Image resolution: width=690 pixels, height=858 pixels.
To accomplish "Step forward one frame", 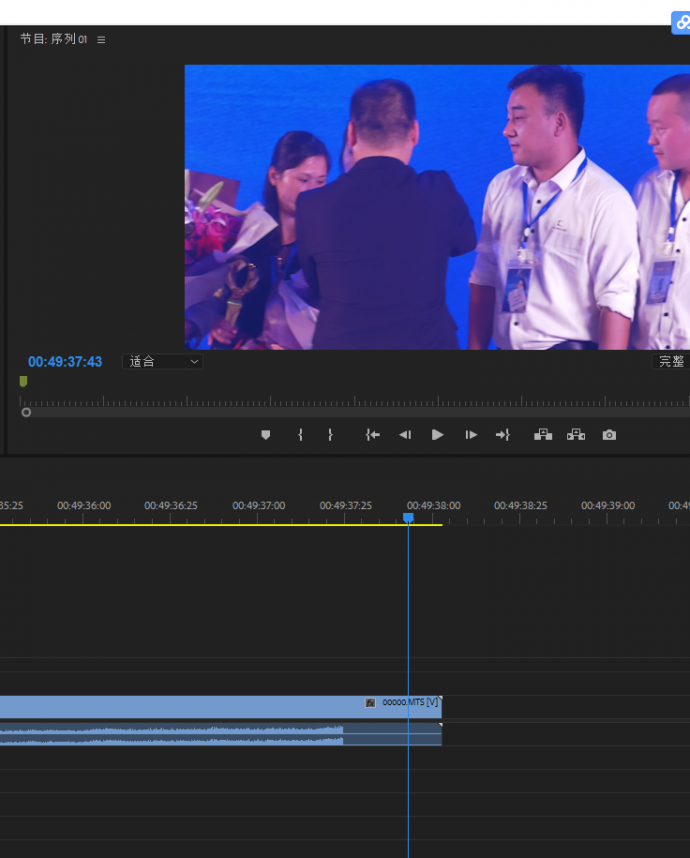I will (471, 435).
